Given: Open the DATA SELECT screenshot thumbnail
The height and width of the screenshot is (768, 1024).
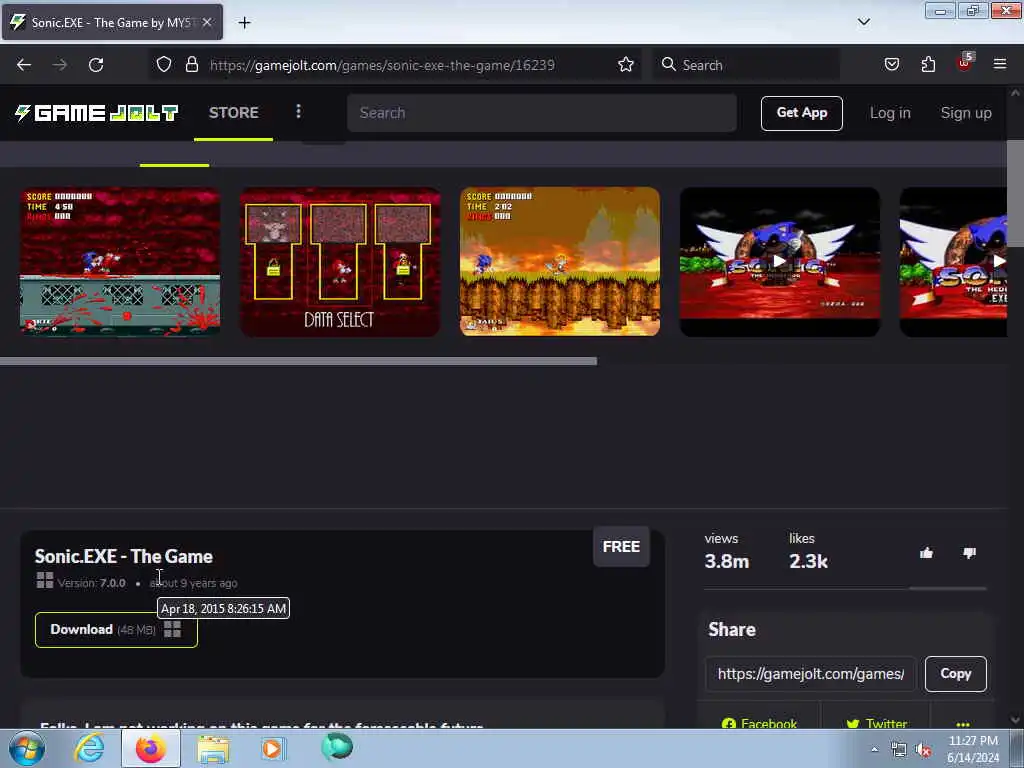Looking at the screenshot, I should pos(340,262).
